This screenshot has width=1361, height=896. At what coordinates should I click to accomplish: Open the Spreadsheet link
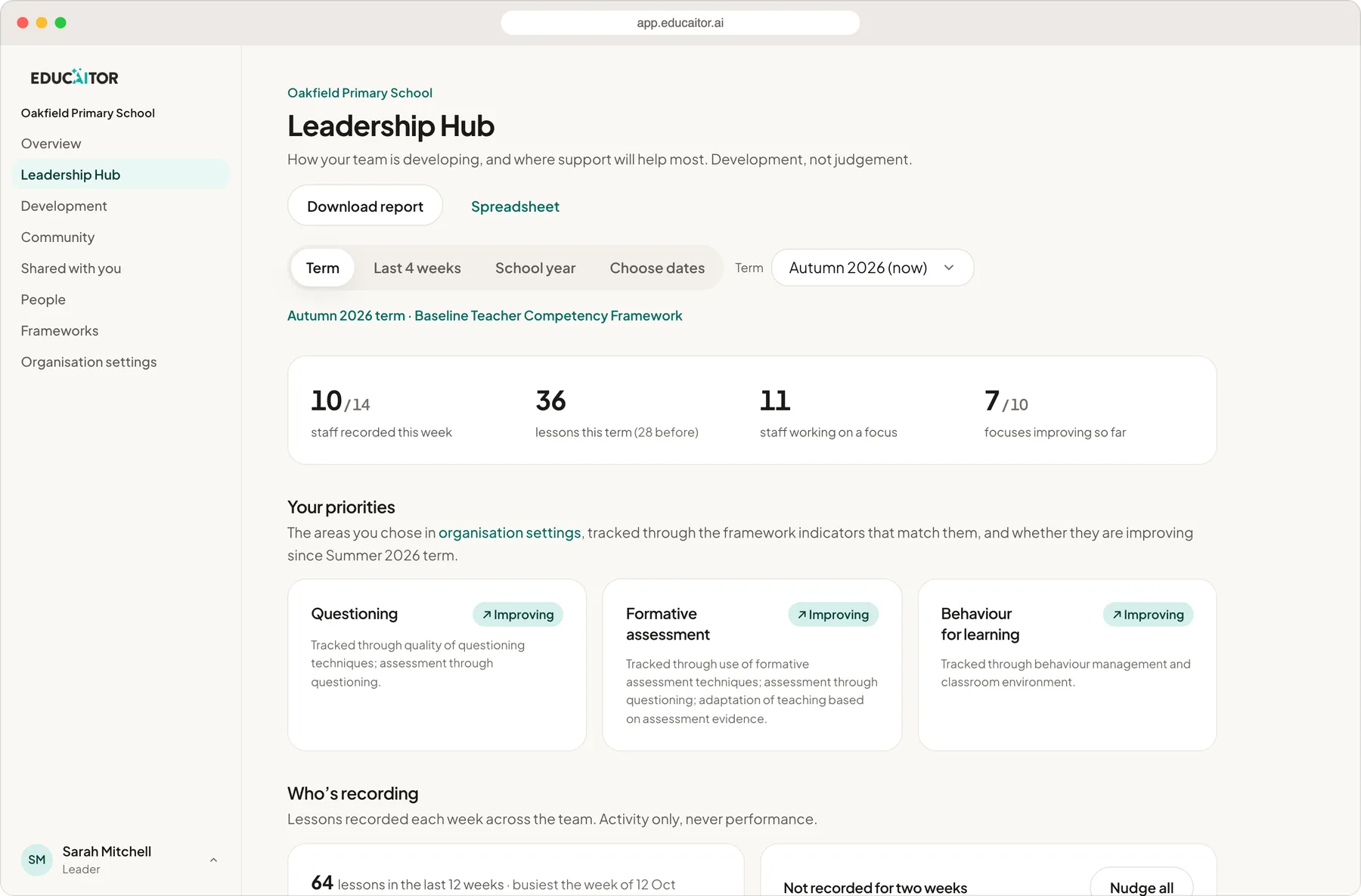(515, 206)
